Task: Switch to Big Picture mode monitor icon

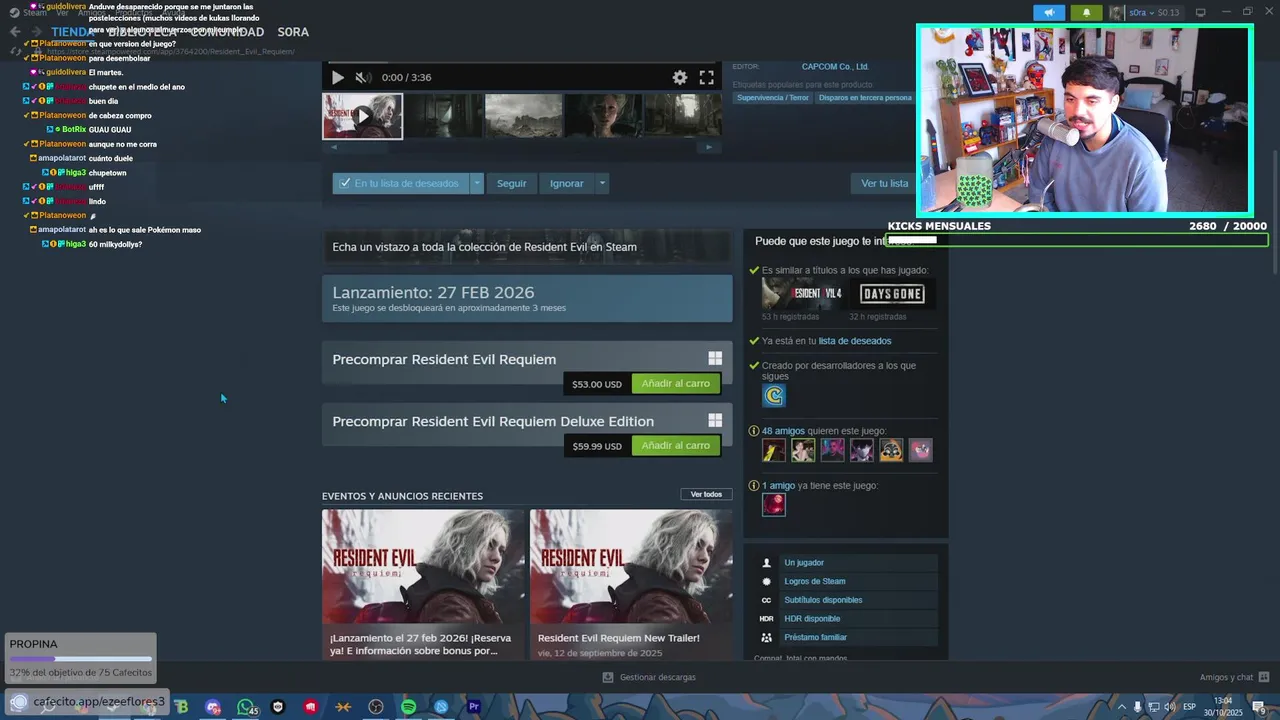Action: pyautogui.click(x=1200, y=12)
